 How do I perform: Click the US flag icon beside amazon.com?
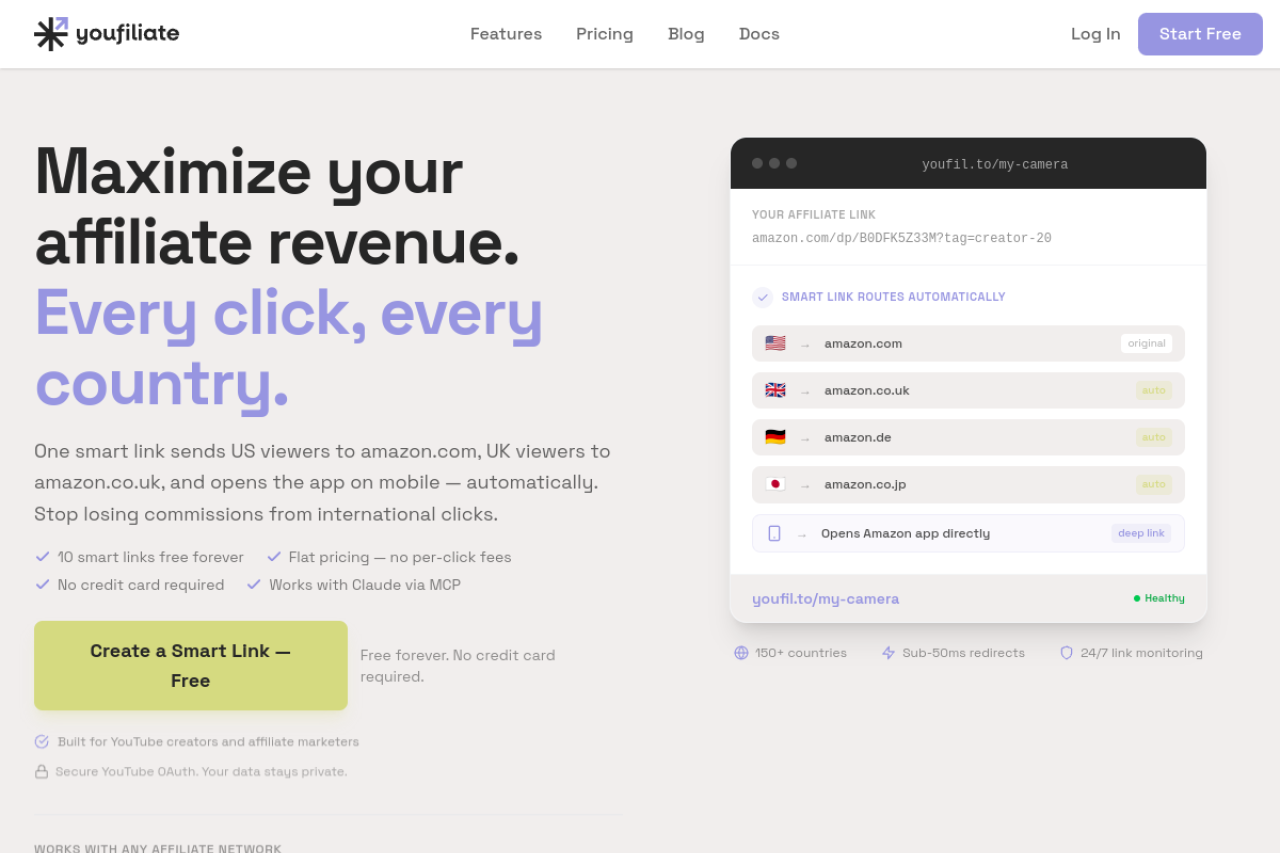[775, 344]
